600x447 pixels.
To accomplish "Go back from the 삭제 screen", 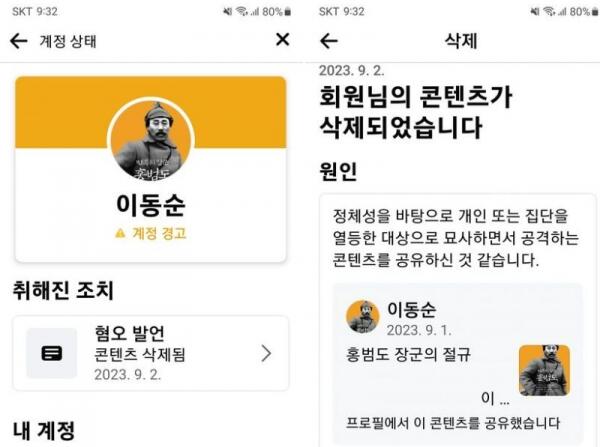I will 329,41.
